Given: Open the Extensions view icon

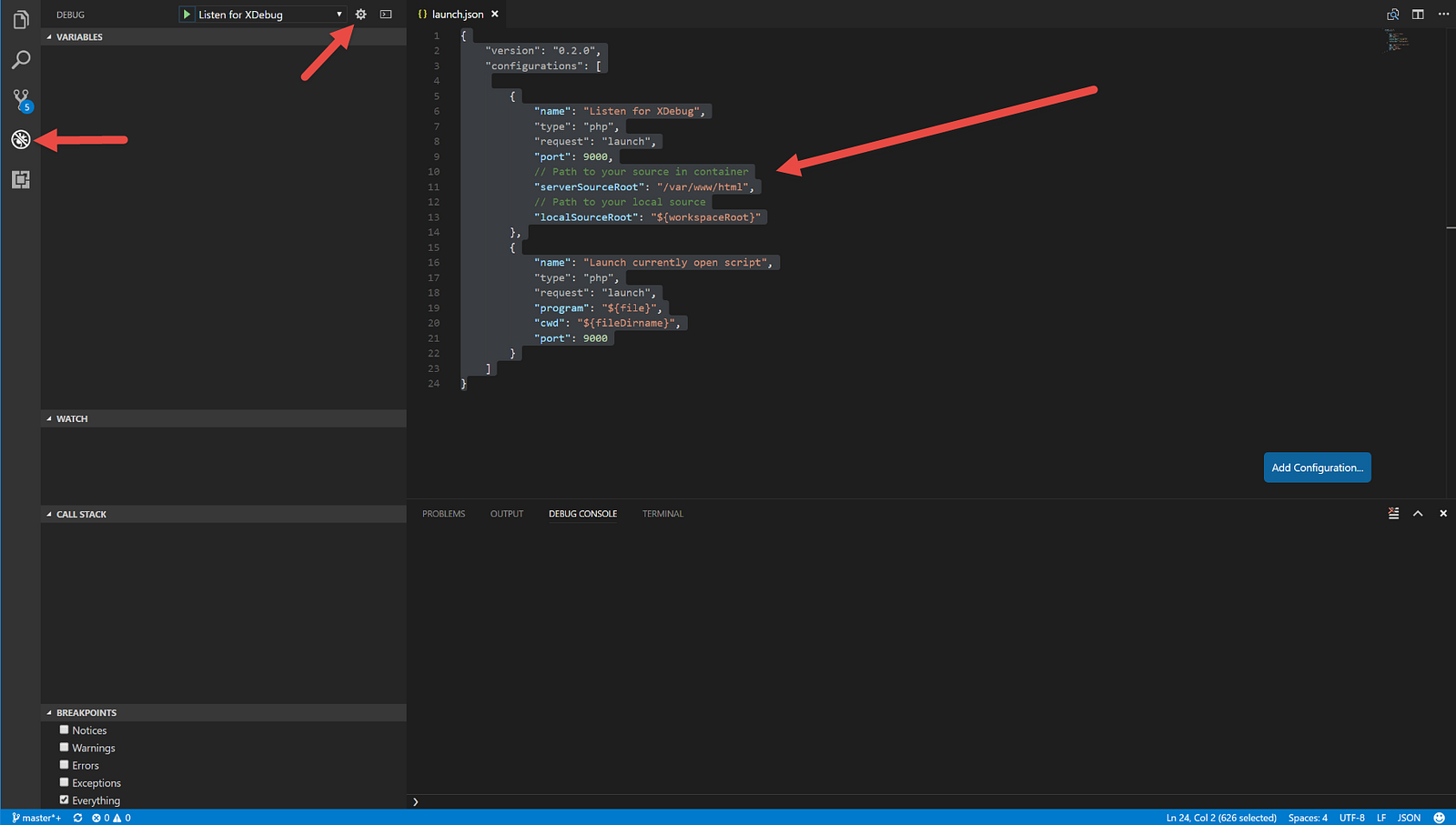Looking at the screenshot, I should pos(20,179).
